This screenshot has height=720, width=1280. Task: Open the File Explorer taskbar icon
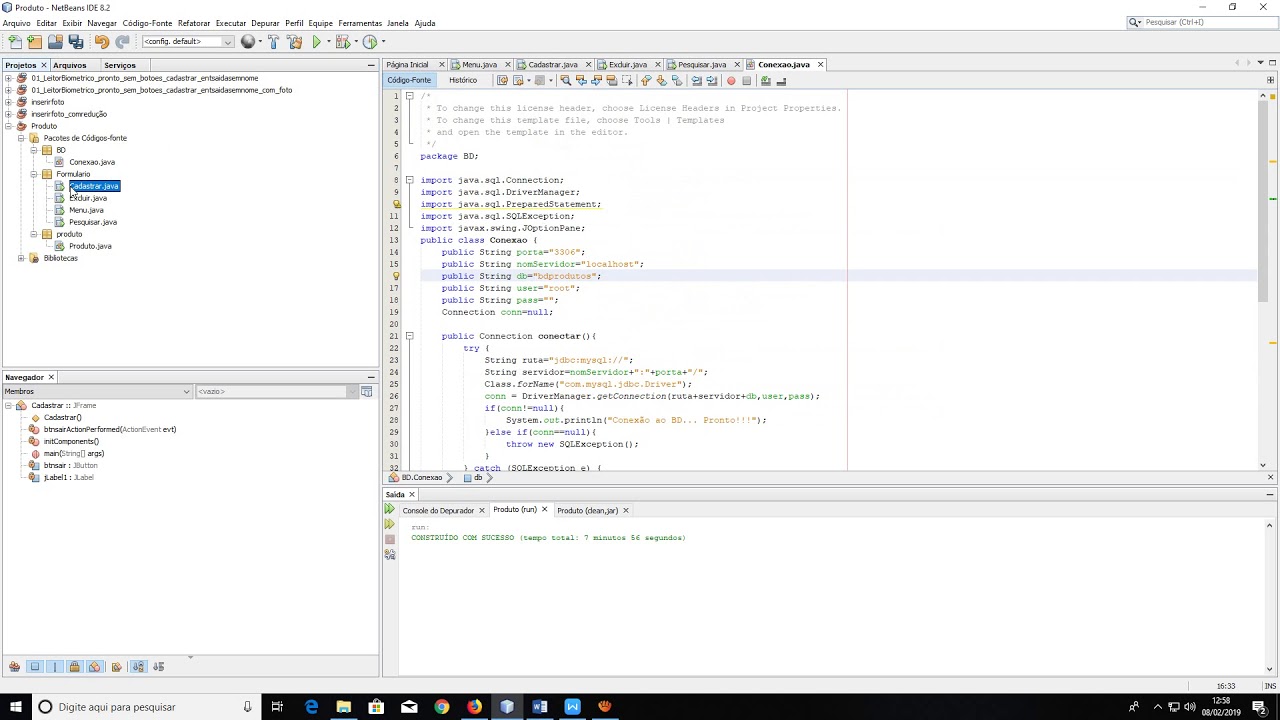coord(343,707)
